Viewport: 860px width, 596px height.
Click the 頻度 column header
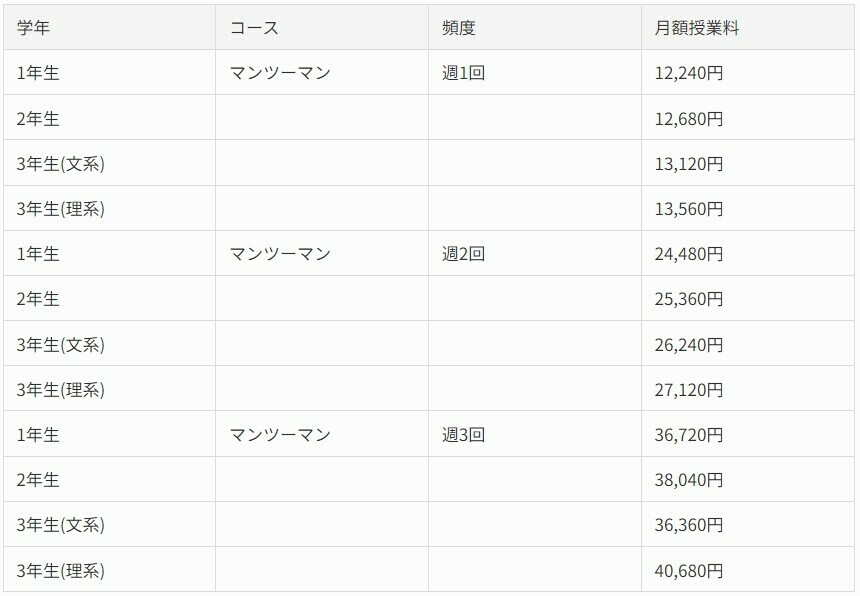tap(535, 27)
